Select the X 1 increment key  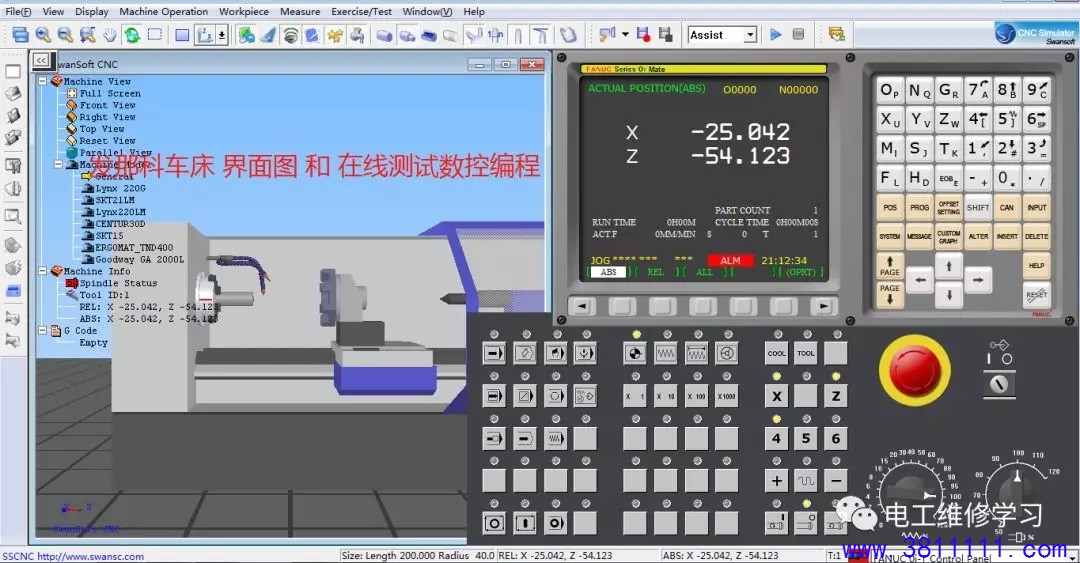pyautogui.click(x=634, y=396)
